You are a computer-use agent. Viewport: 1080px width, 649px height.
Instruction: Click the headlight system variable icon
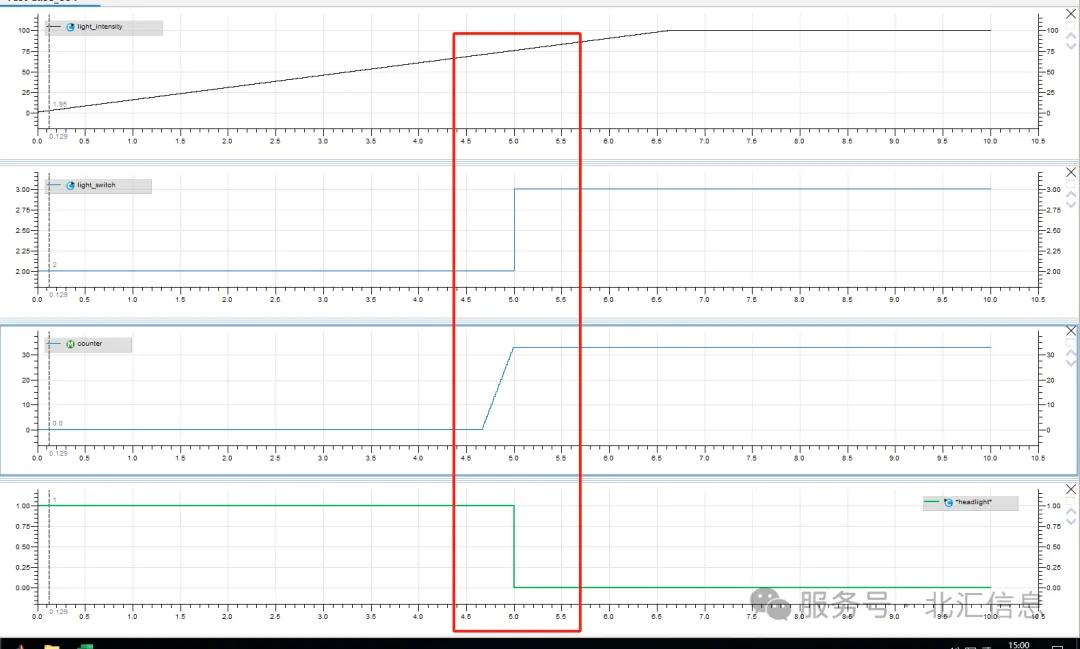(946, 502)
